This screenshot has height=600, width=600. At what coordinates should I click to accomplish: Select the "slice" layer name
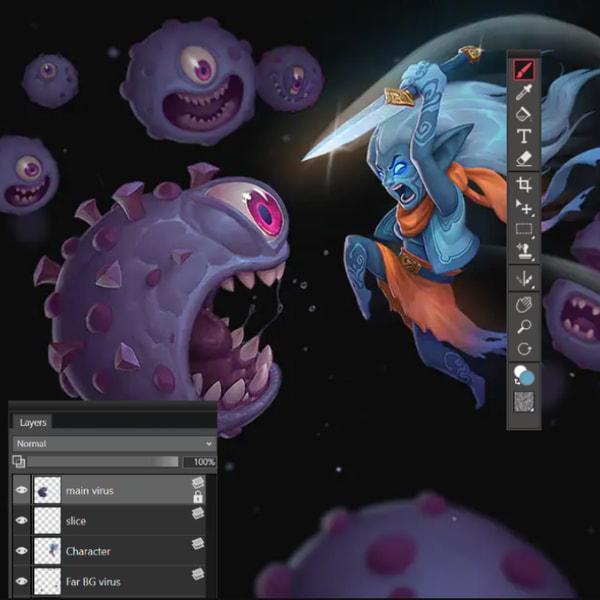(75, 521)
